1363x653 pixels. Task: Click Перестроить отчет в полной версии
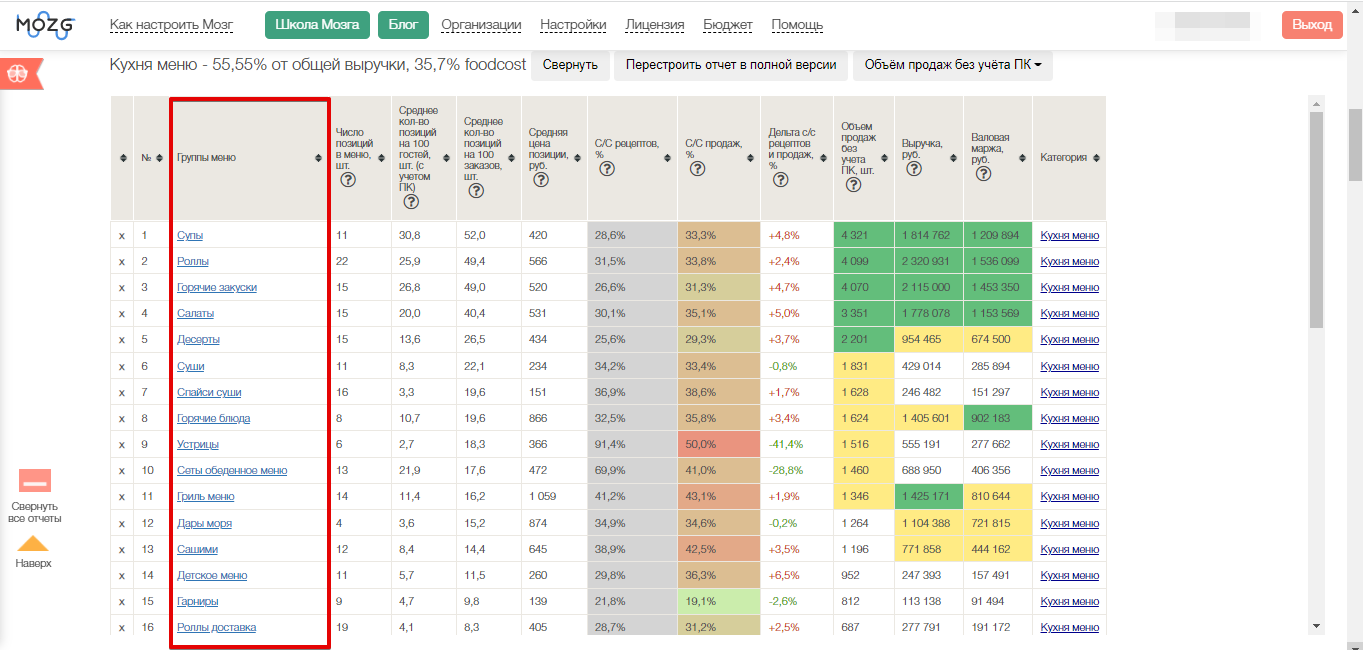[731, 65]
